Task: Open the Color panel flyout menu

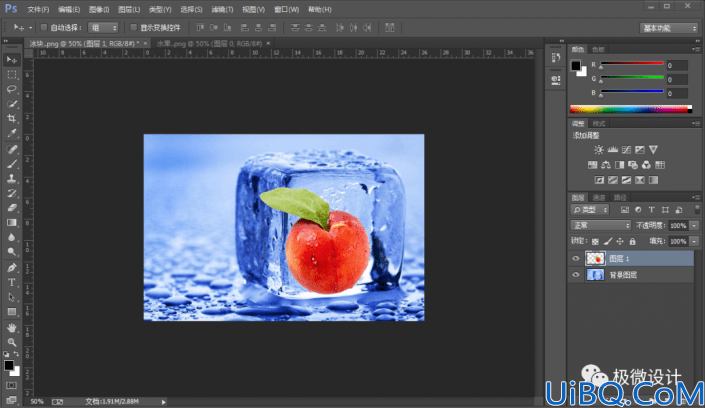Action: click(696, 49)
